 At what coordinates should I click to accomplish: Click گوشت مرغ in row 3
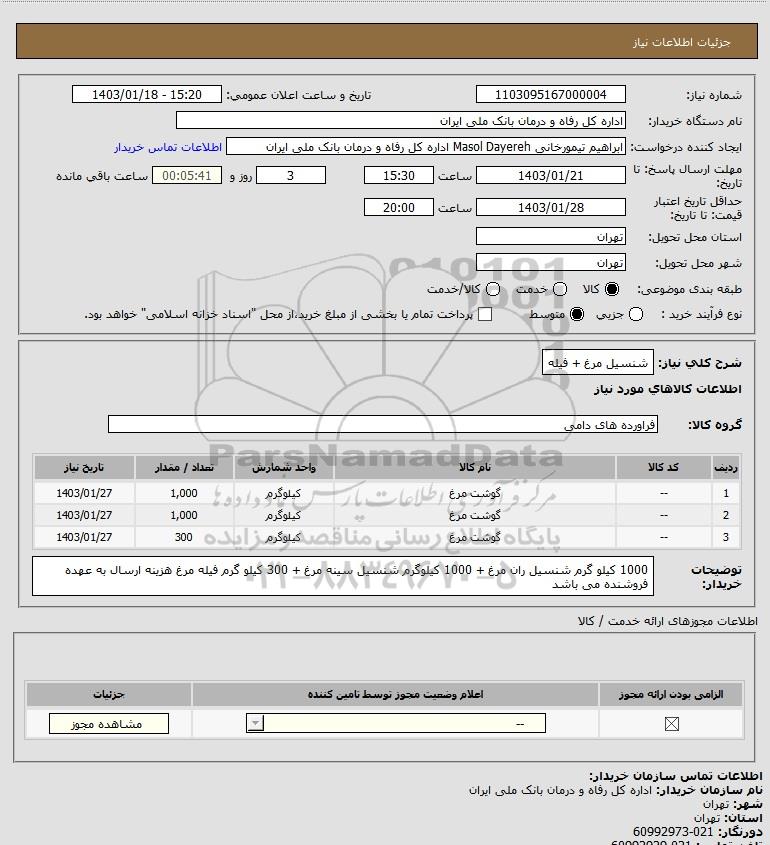pos(475,537)
